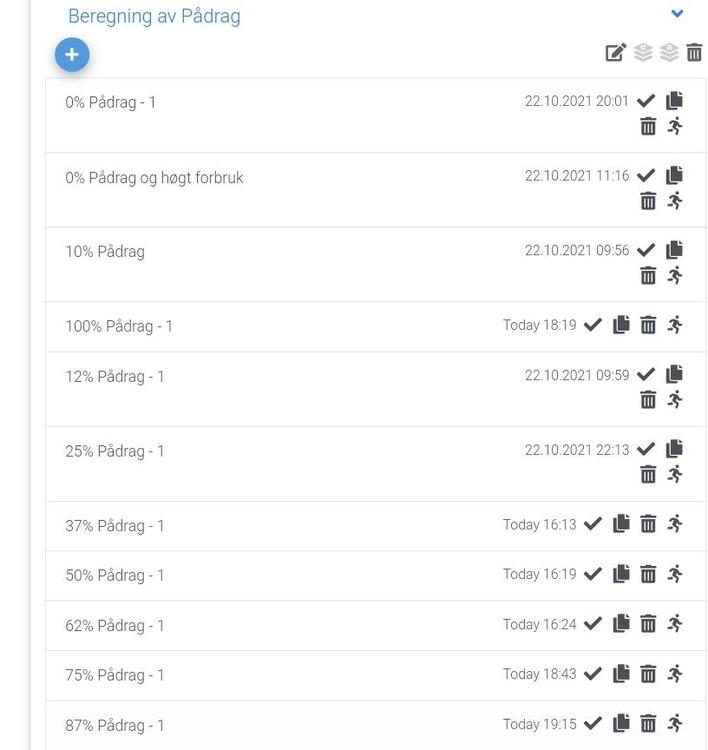This screenshot has height=750, width=708.
Task: Open the '12% Pådrag - 1' item
Action: (115, 377)
